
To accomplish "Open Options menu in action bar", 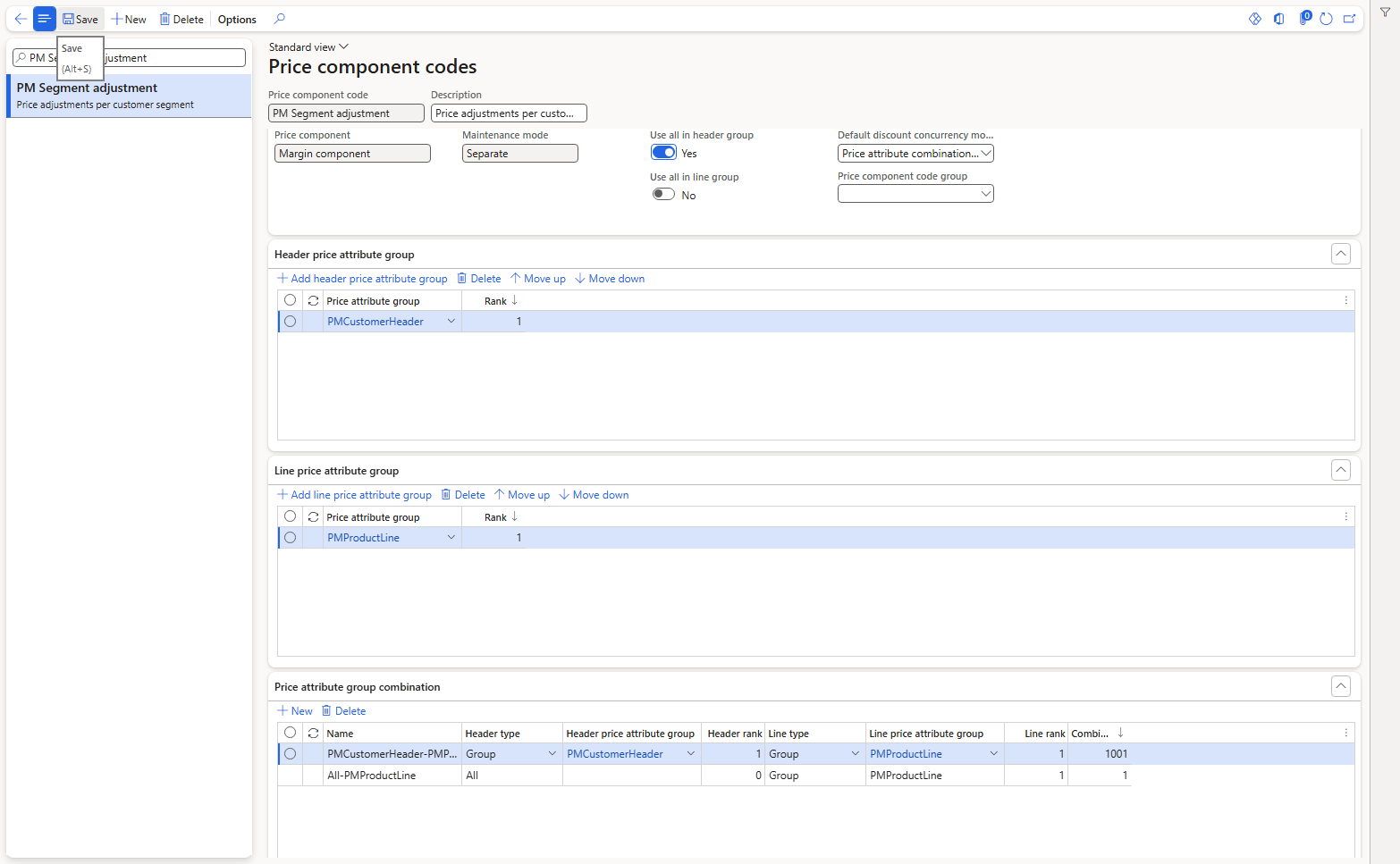I will coord(237,19).
